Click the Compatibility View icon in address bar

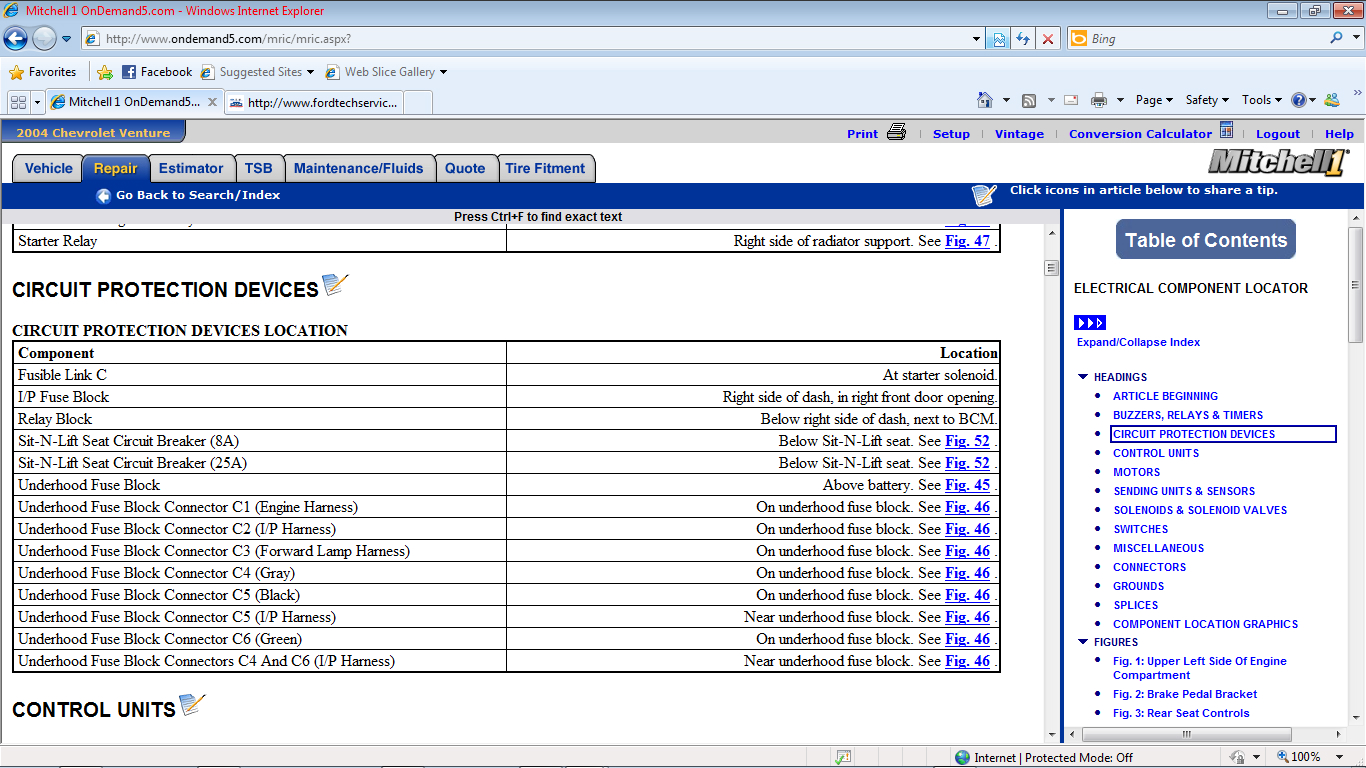point(998,39)
